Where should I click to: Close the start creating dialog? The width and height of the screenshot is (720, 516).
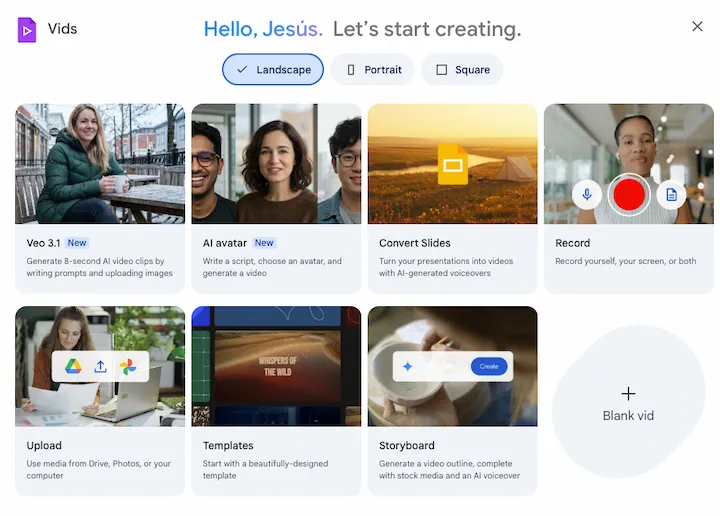tap(697, 27)
